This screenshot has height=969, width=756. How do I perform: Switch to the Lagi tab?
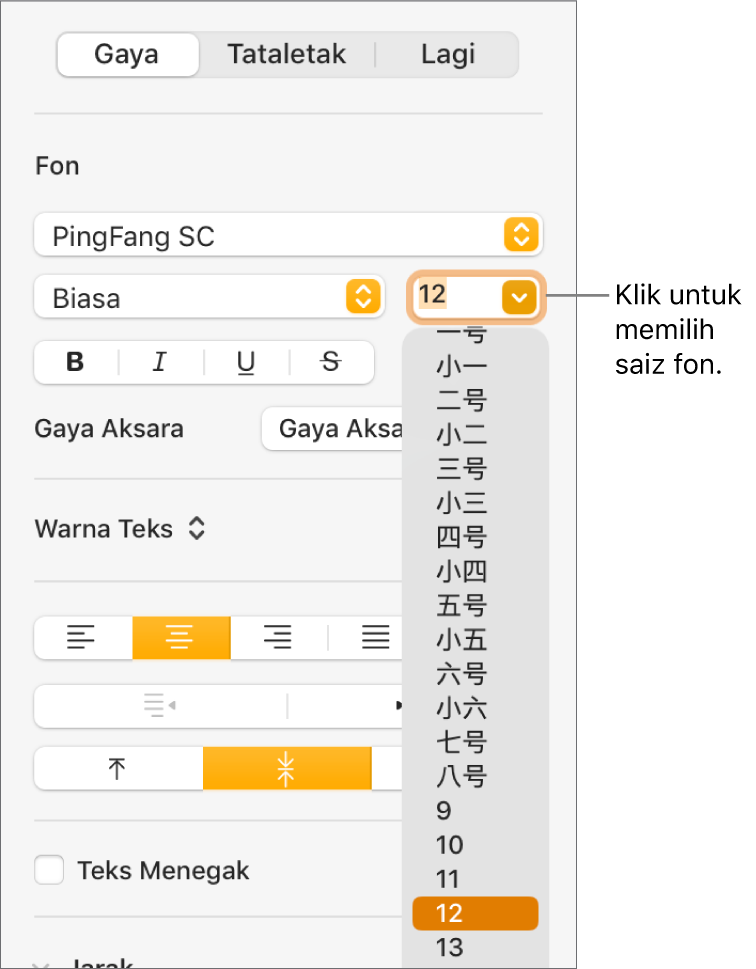tap(448, 54)
